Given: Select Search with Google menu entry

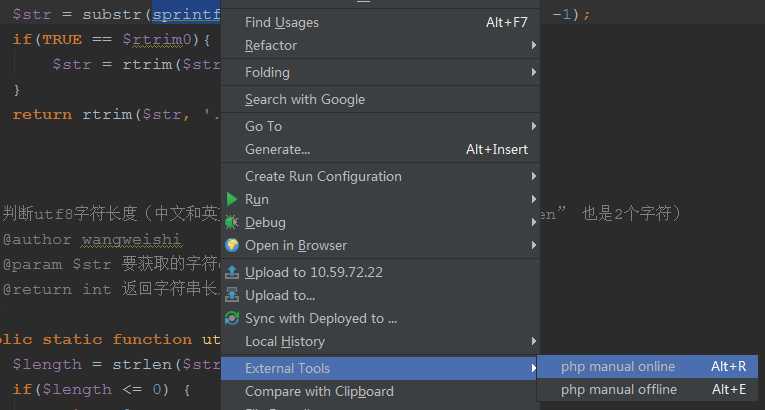Looking at the screenshot, I should coord(305,99).
